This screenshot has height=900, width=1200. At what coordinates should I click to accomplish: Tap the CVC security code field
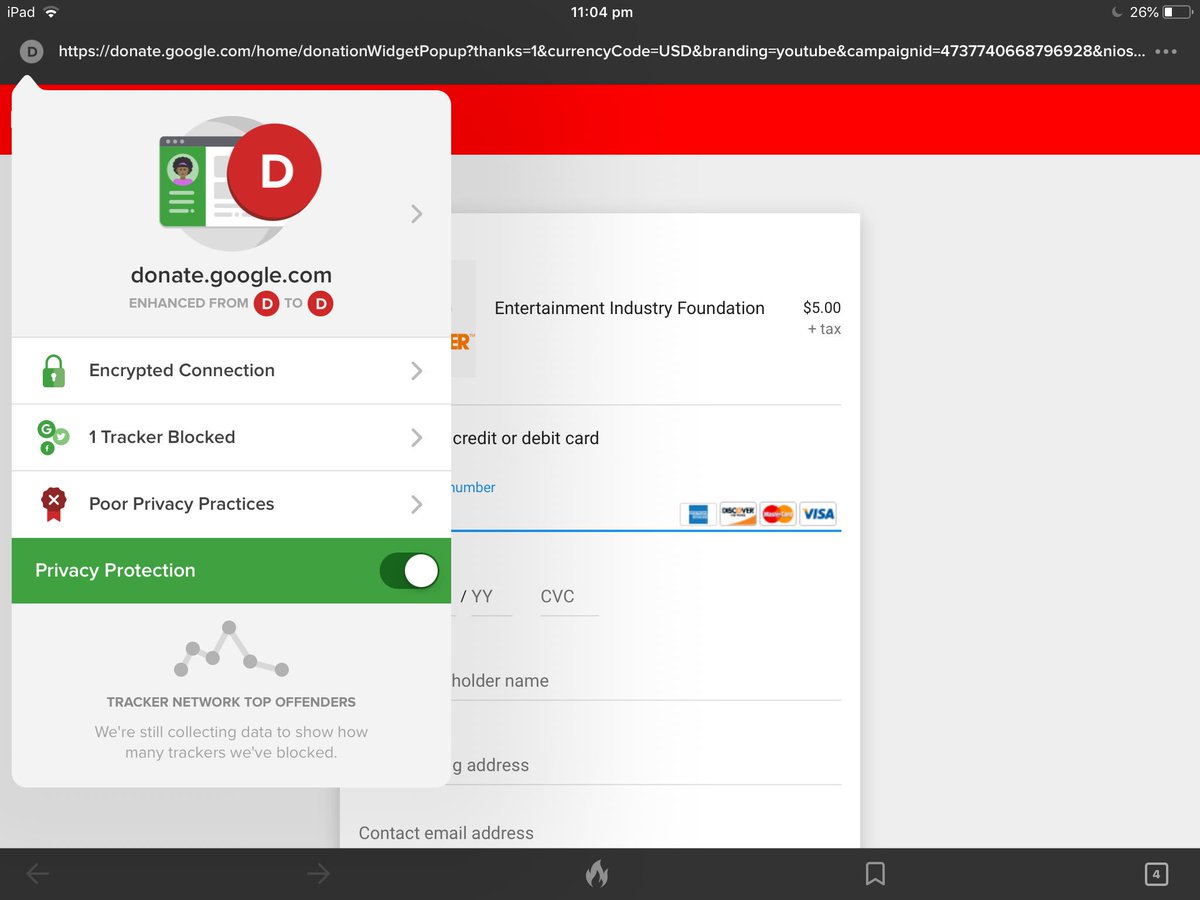[568, 597]
